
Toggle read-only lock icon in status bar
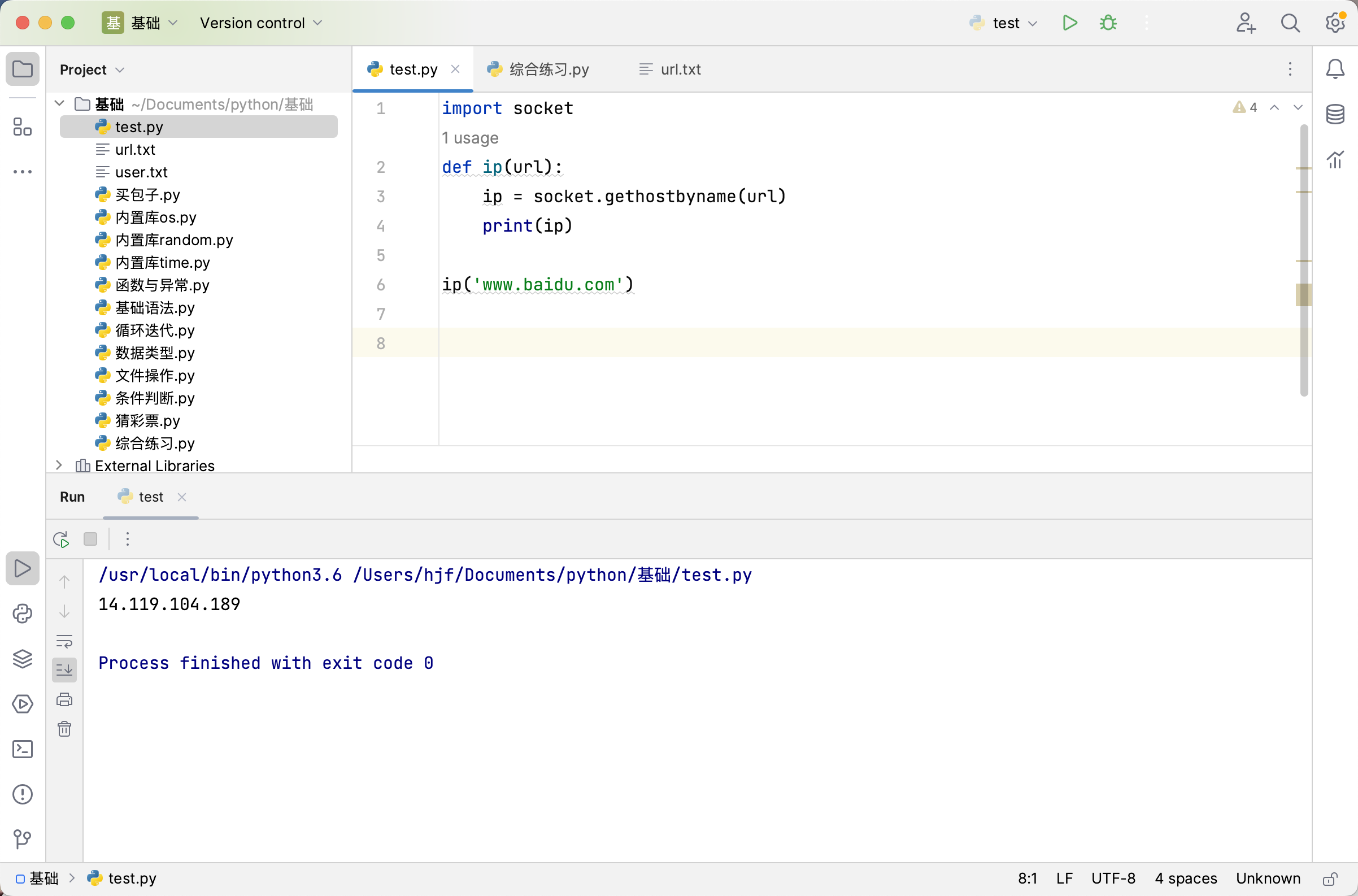1330,878
